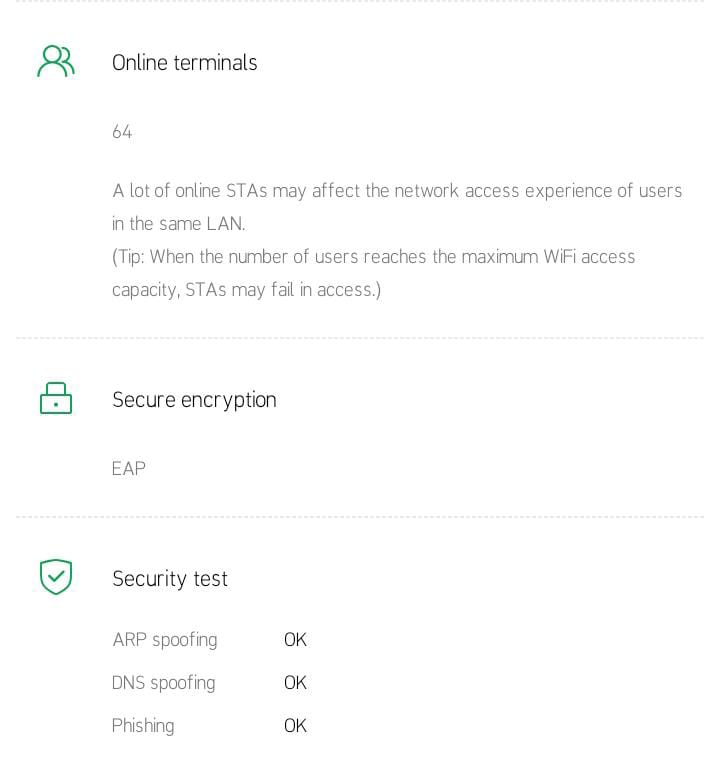Viewport: 720px width, 779px height.
Task: Click the EAP encryption value
Action: coord(129,469)
